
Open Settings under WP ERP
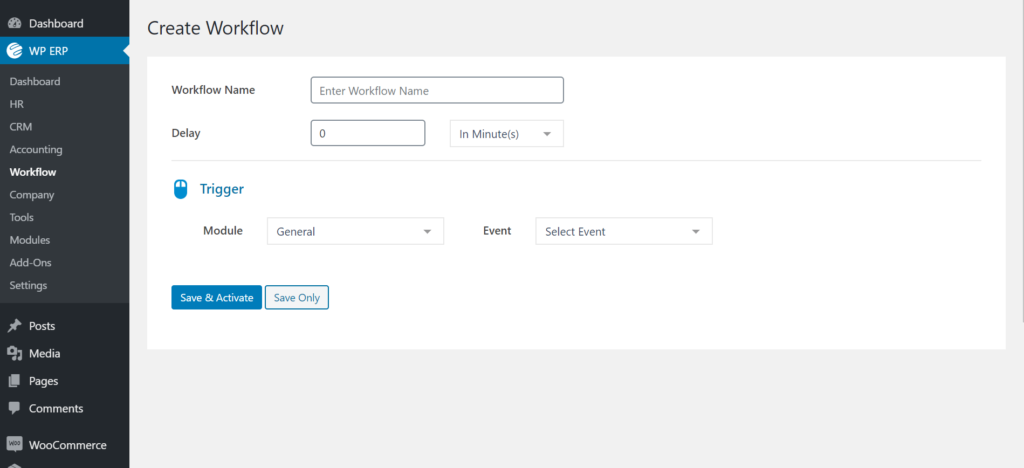(x=28, y=285)
